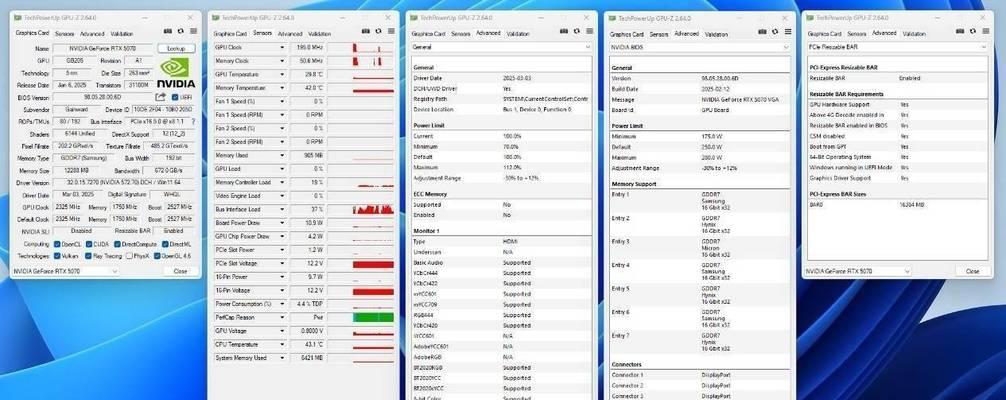Screen dimensions: 1006x400
Task: Click the BAR0 16384 MB row
Action: 898,204
